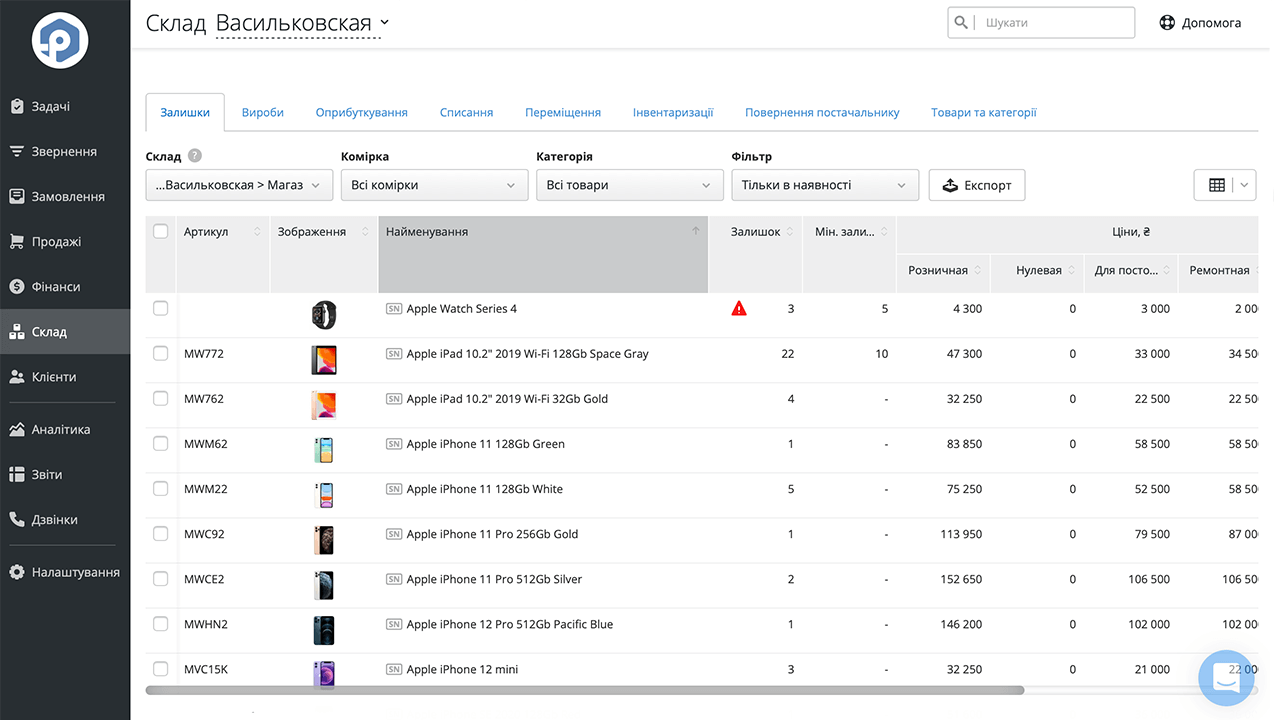
Task: Sort by Мін. залишок column
Action: (883, 231)
